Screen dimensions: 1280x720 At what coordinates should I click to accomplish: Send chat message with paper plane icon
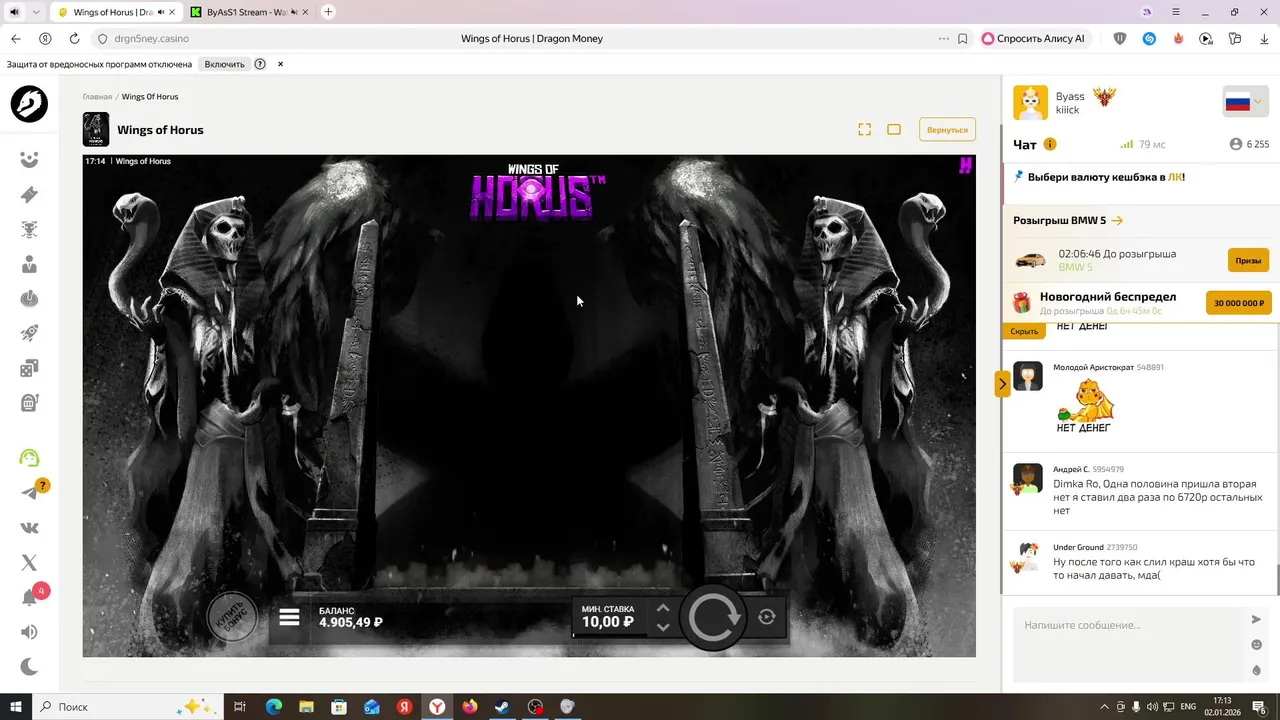pos(1257,620)
